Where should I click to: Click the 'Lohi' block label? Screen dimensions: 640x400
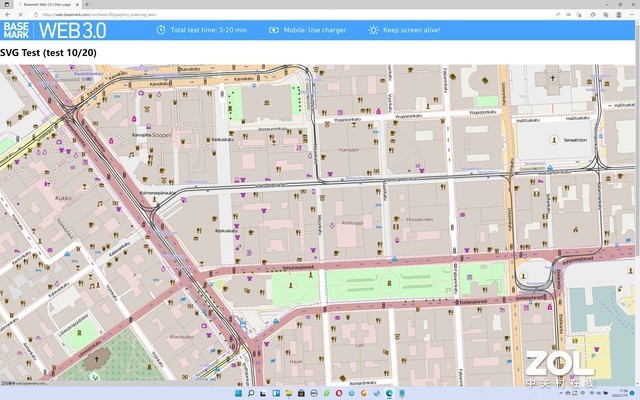(x=360, y=345)
